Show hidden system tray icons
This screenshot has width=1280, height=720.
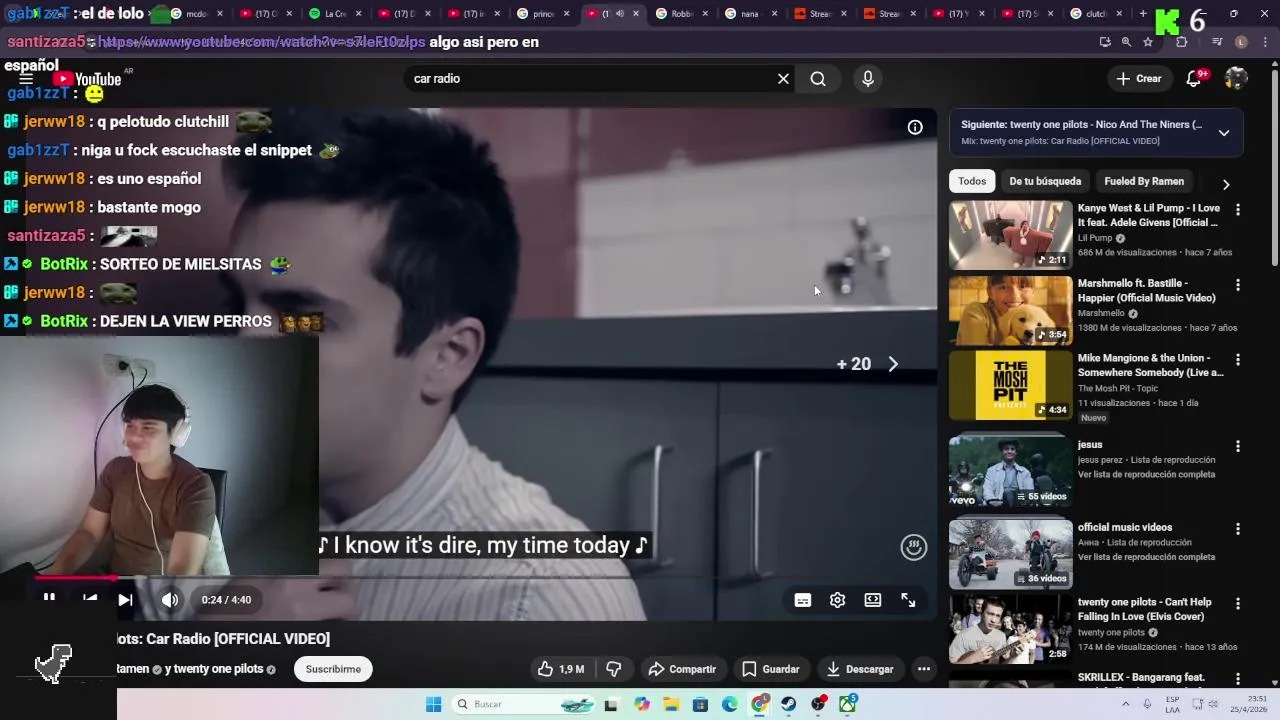coord(1127,705)
